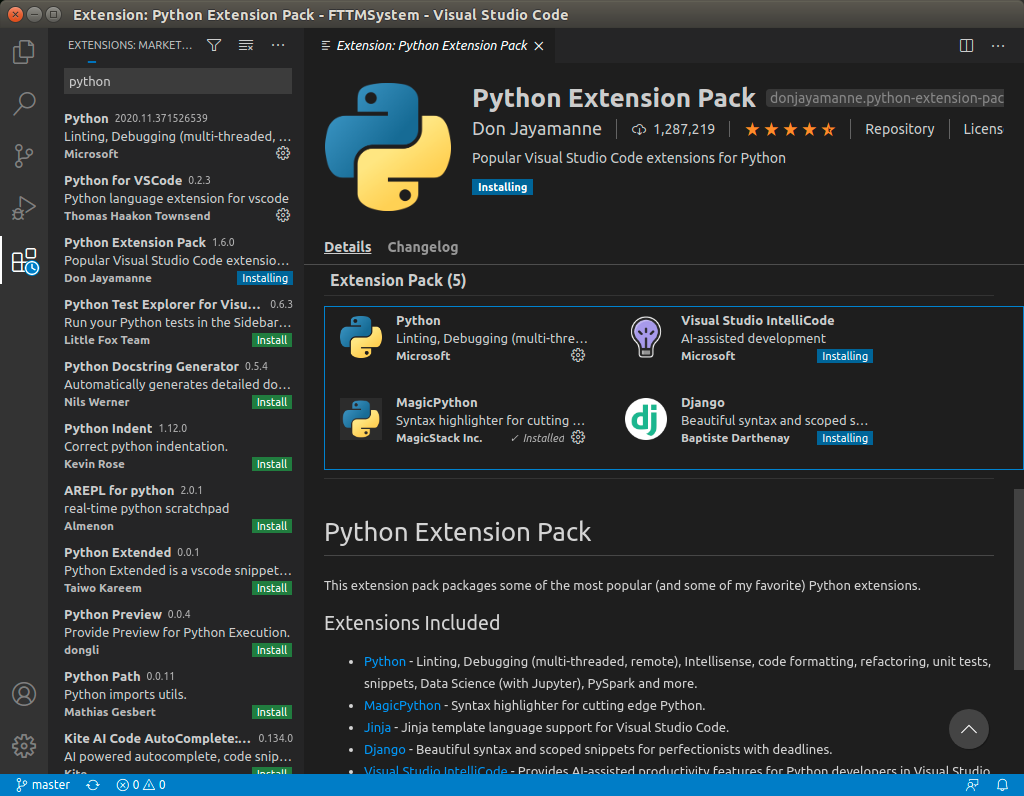The width and height of the screenshot is (1024, 796).
Task: Install Python Test Explorer extension
Action: (272, 340)
